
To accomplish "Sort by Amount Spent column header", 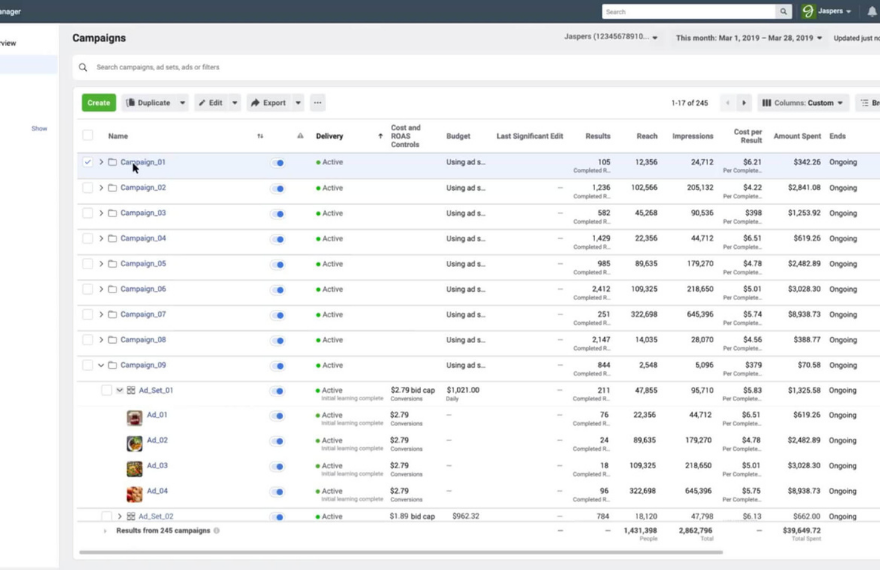I will click(x=797, y=136).
